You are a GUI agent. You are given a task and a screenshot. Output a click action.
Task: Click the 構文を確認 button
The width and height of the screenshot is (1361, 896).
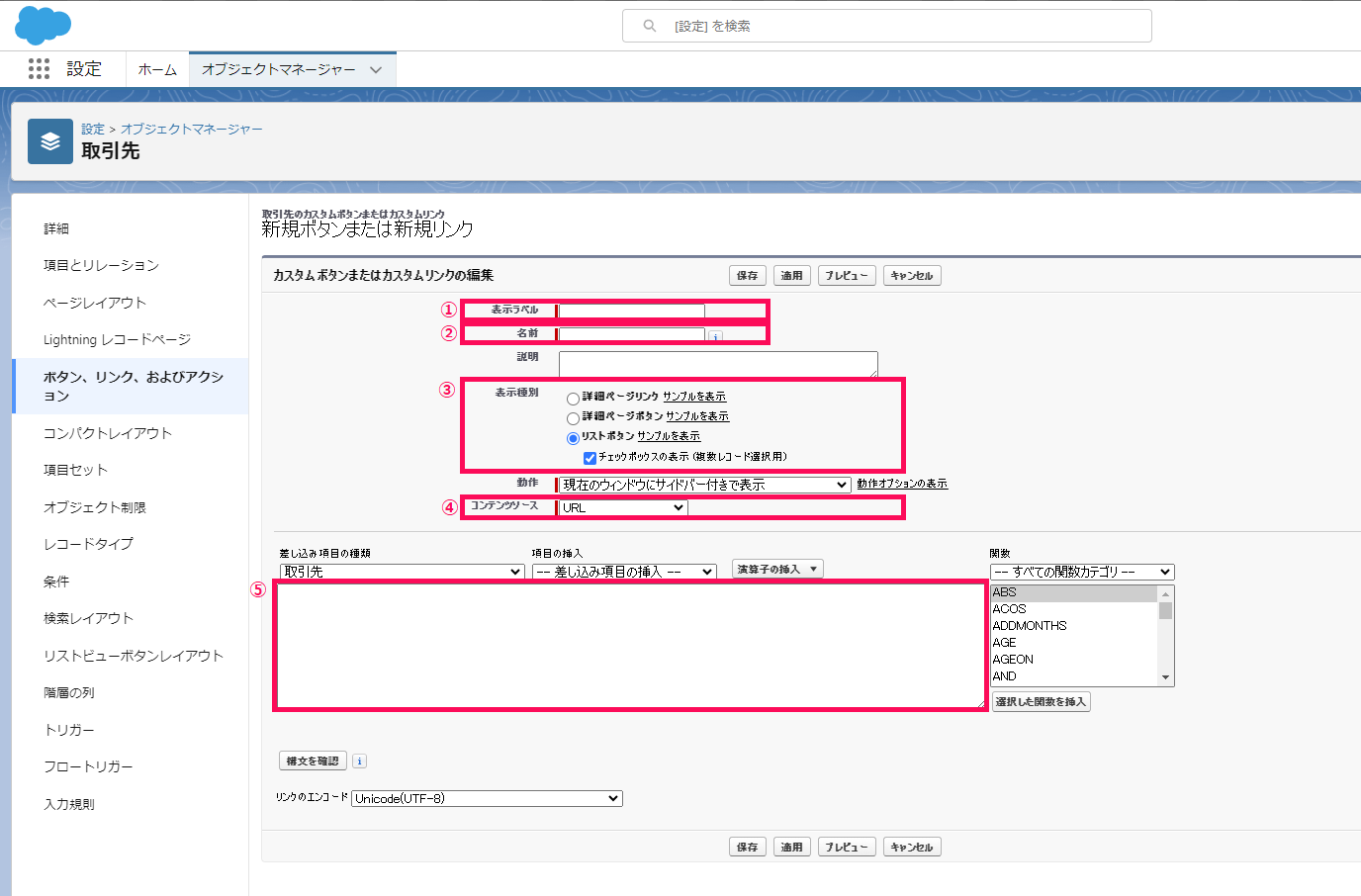[x=313, y=762]
